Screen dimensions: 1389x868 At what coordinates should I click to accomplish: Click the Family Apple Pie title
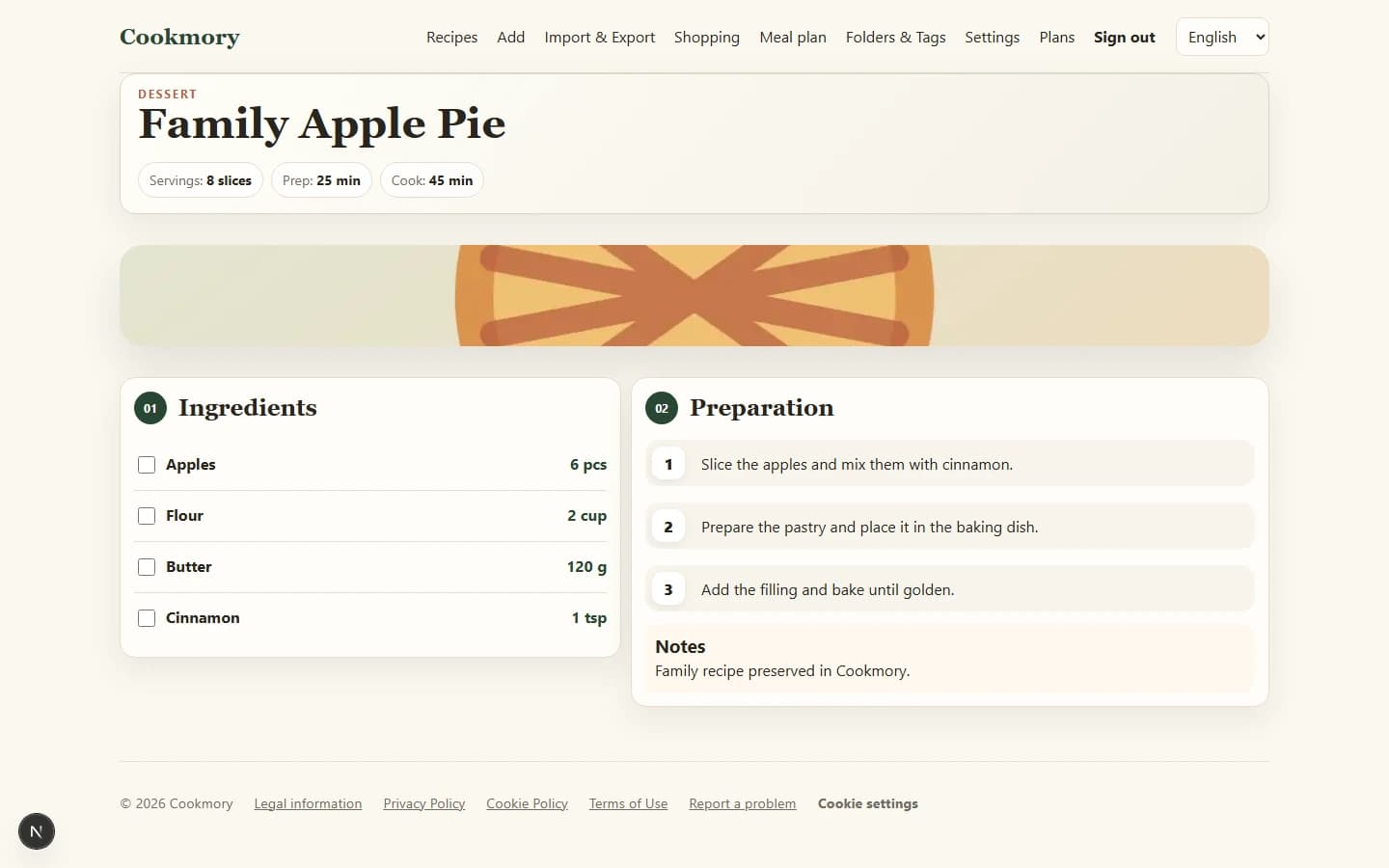pos(322,124)
